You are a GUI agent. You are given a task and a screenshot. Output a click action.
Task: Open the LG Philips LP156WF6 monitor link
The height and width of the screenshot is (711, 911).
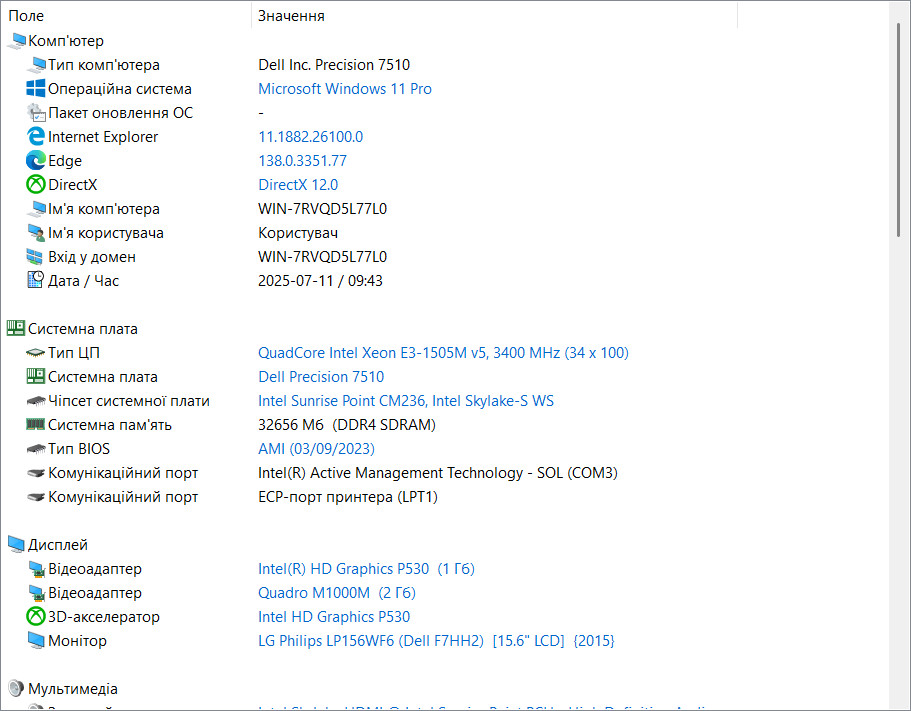coord(436,641)
